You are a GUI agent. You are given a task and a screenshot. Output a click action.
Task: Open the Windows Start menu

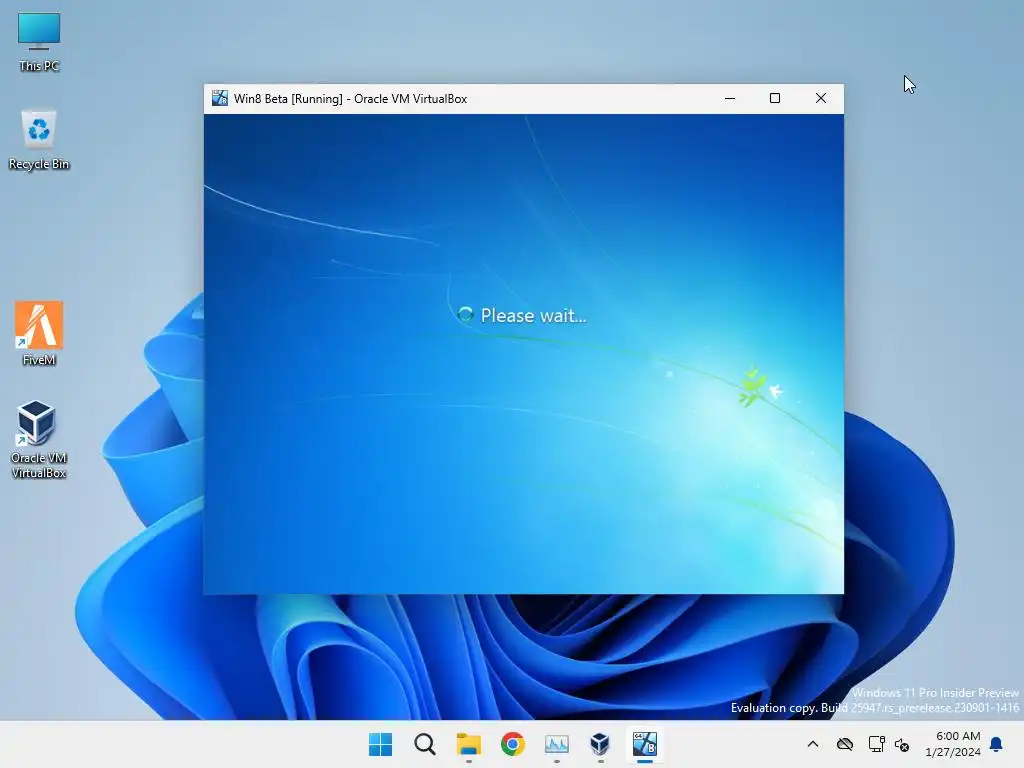380,744
